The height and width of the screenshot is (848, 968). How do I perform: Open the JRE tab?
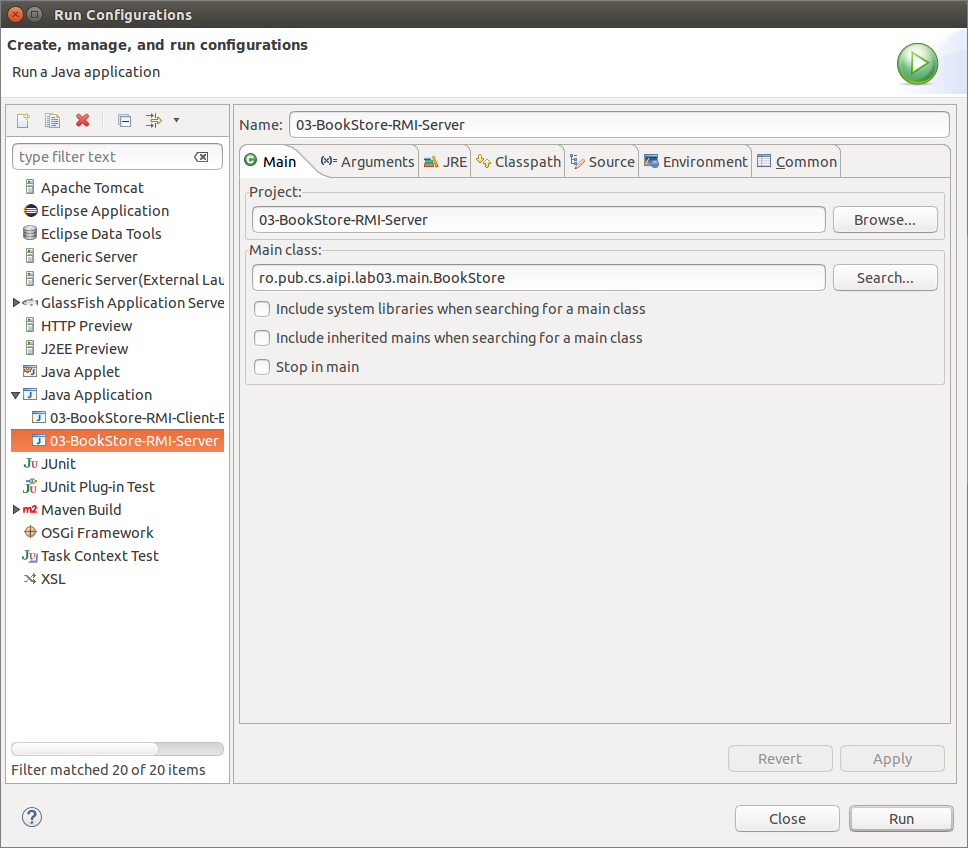pos(445,162)
